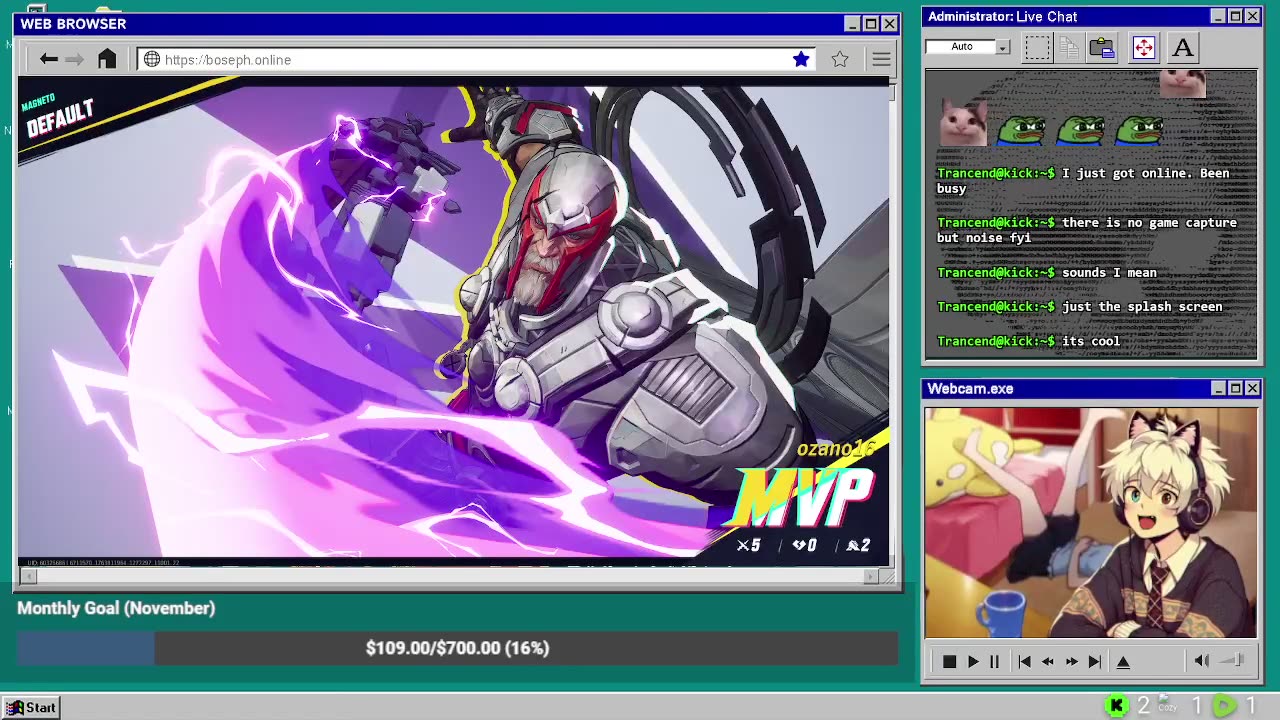Go back with the browser's left arrow

[x=48, y=60]
